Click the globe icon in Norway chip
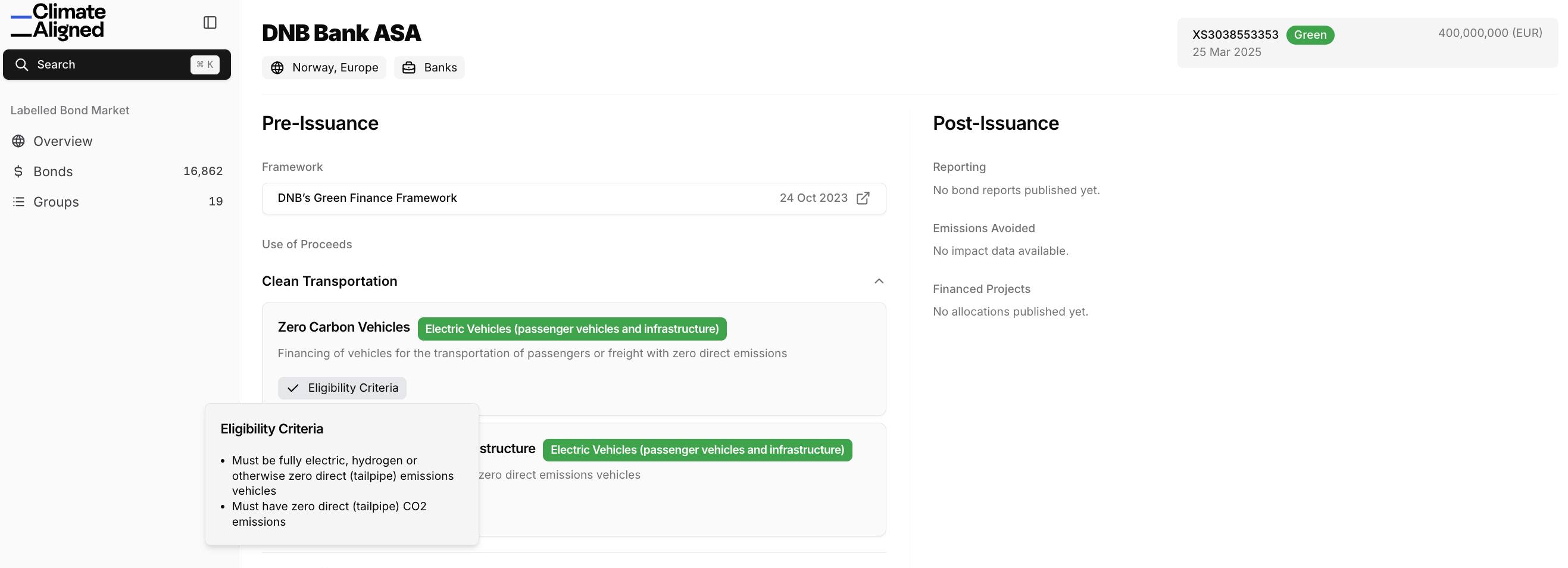This screenshot has width=1568, height=568. (x=277, y=67)
